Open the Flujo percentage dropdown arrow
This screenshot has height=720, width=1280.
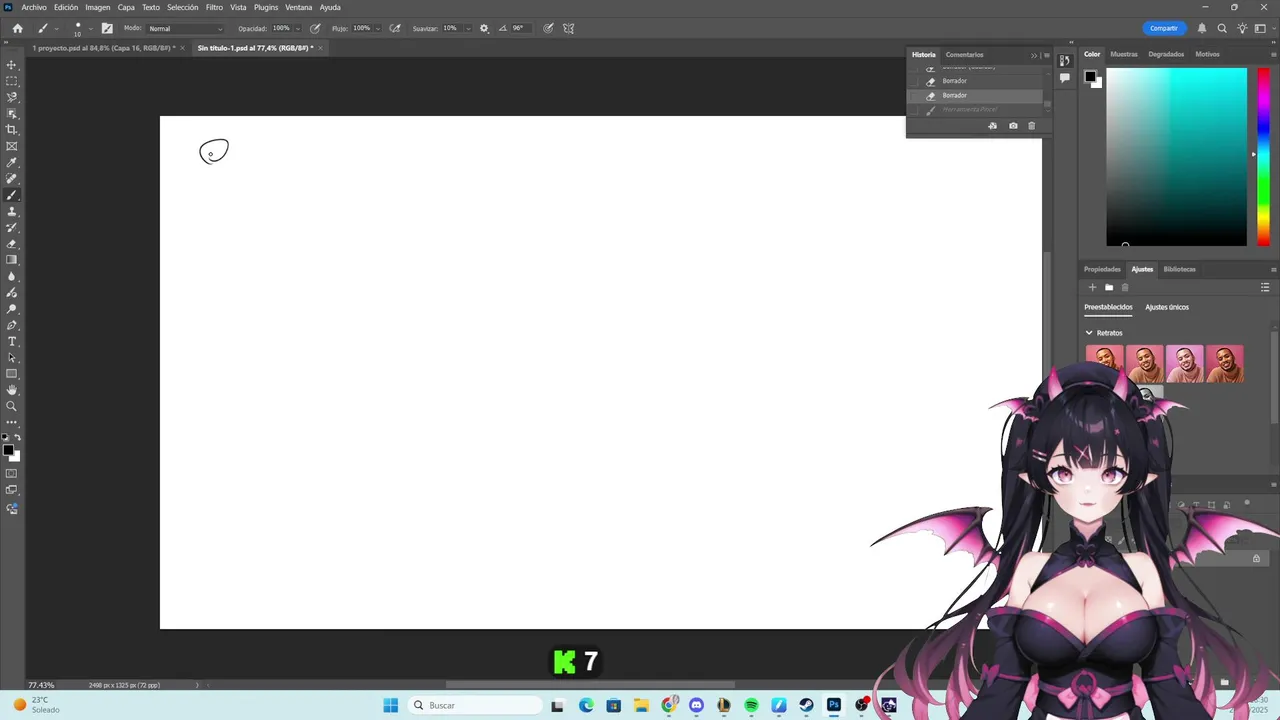[378, 28]
